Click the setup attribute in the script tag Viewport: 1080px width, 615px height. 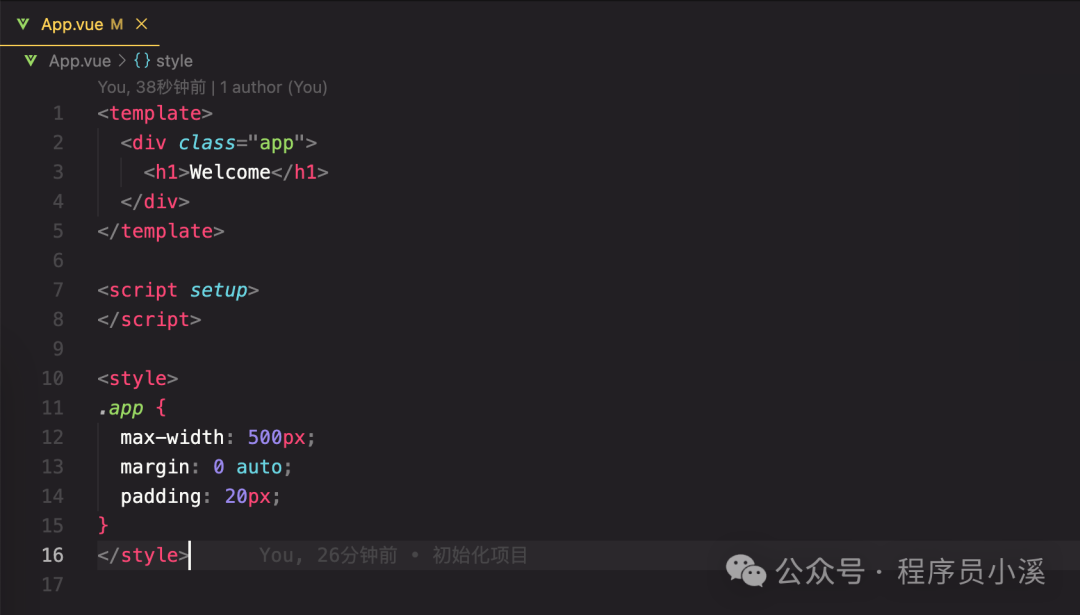click(218, 290)
